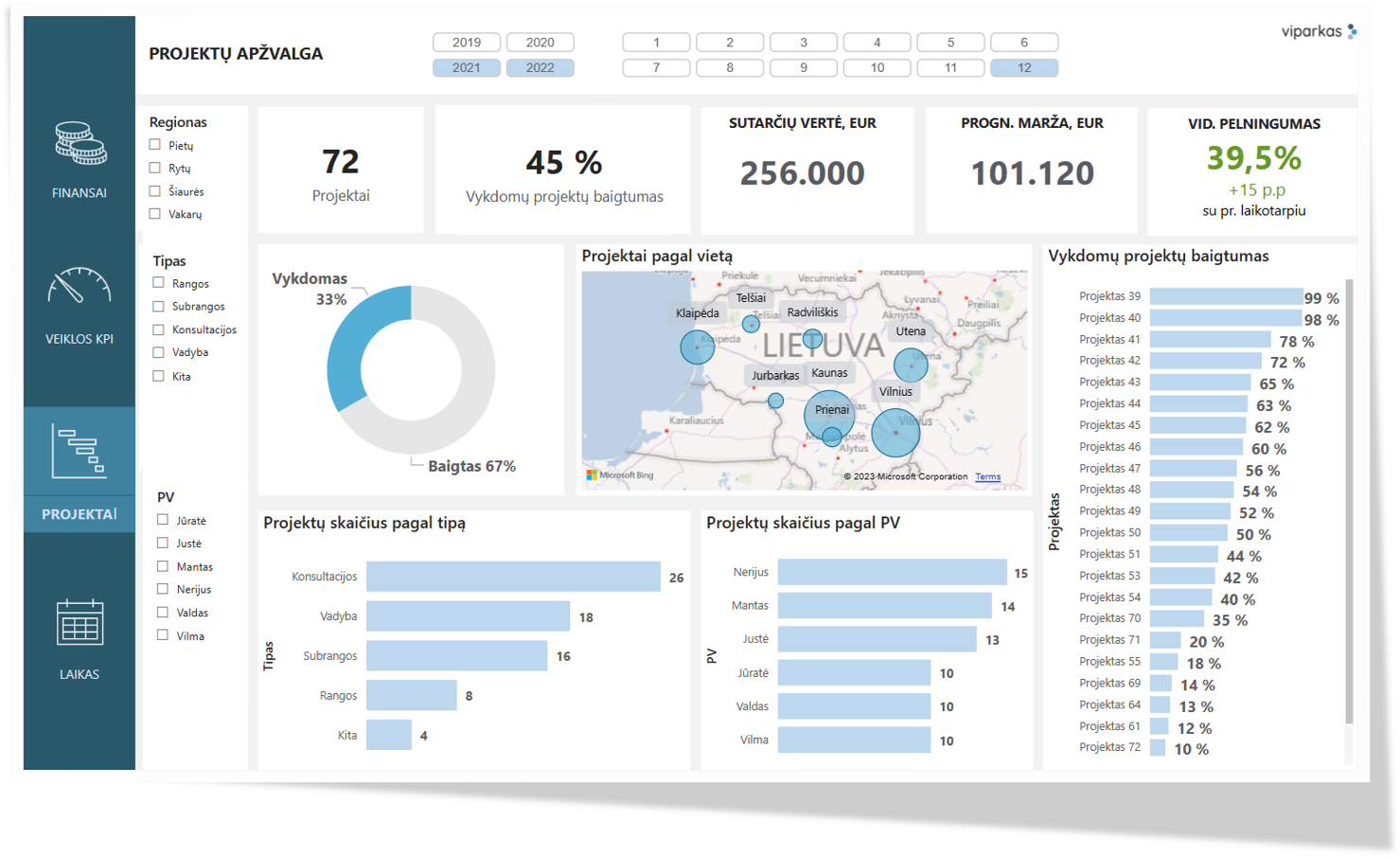Choose the 2019 year slicer
This screenshot has height=857, width=1400.
click(x=466, y=43)
